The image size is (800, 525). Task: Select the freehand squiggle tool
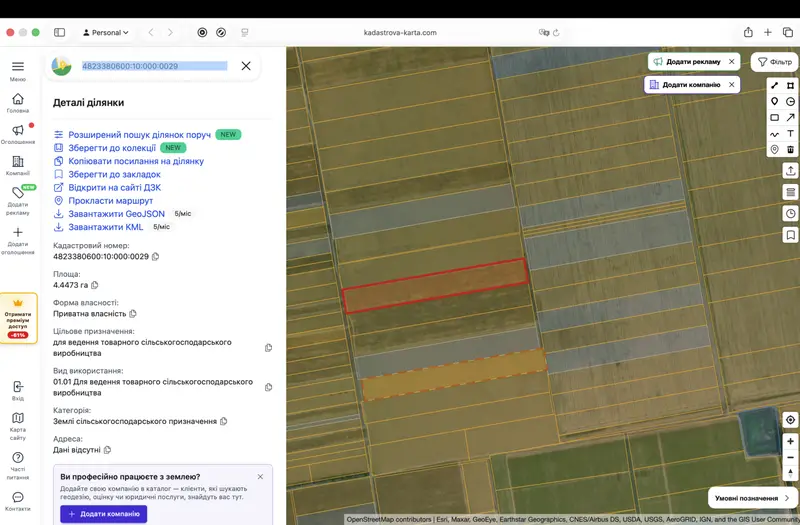click(774, 134)
